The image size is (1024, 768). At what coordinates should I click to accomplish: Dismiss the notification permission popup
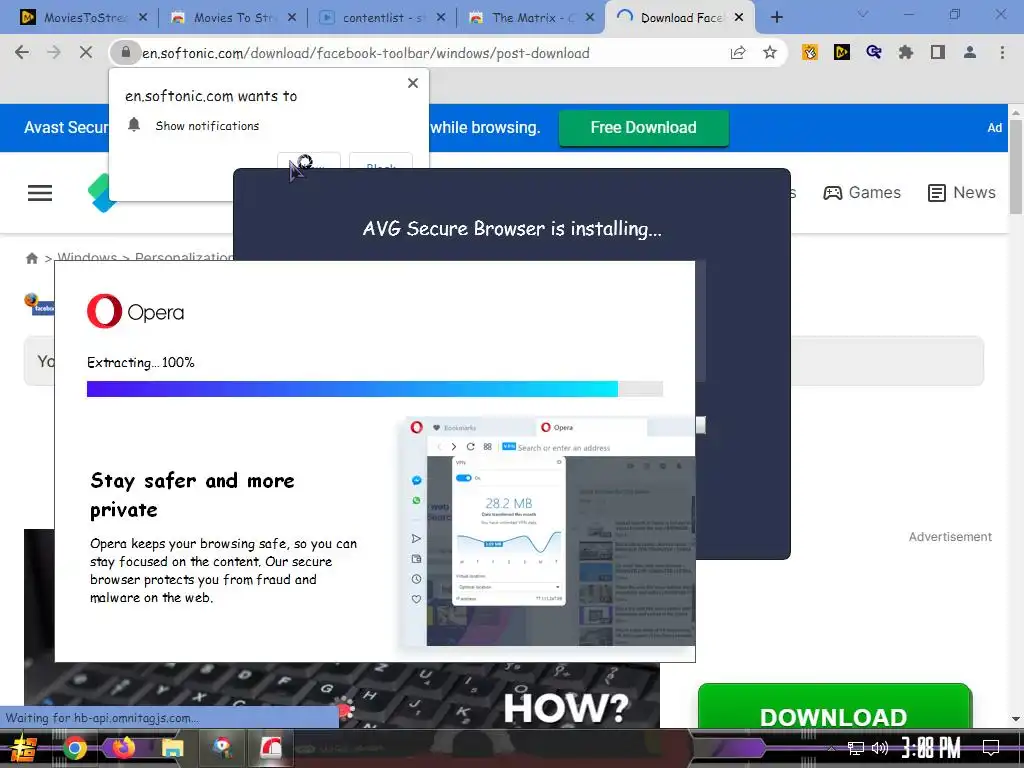click(413, 83)
